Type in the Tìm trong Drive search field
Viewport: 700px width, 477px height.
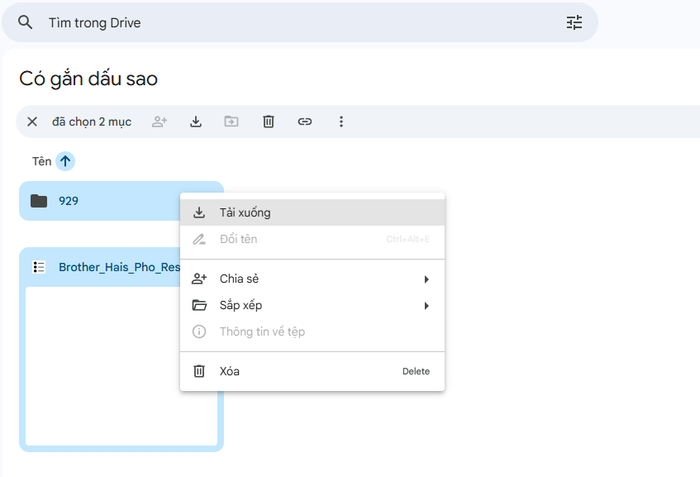[300, 23]
